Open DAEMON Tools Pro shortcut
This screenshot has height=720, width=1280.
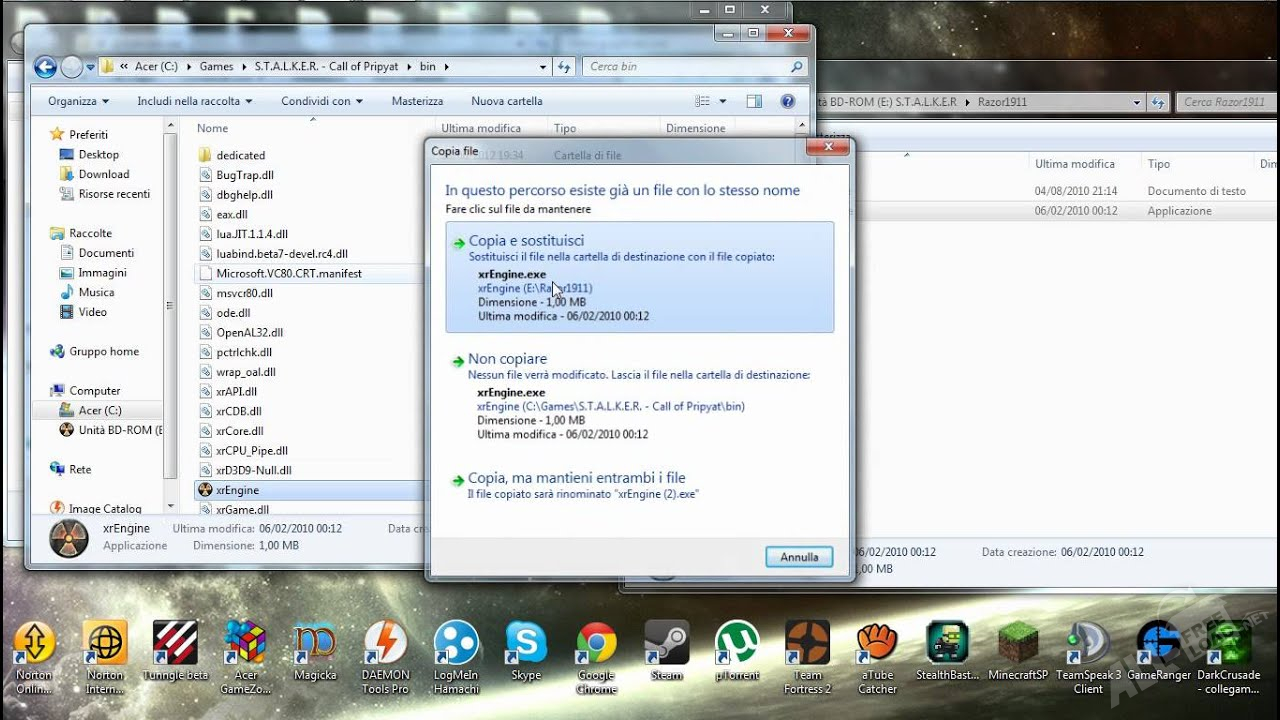pos(385,644)
